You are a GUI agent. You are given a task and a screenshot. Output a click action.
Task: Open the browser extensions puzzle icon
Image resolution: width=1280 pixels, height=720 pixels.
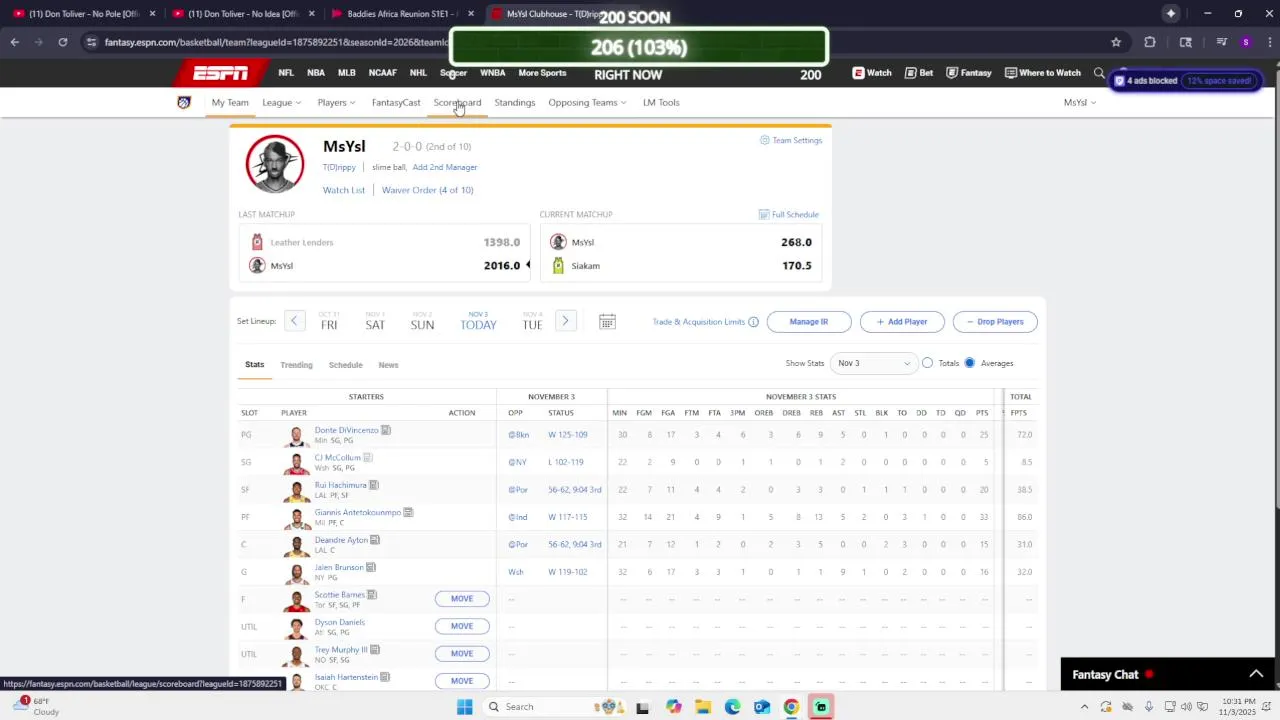coord(1150,42)
